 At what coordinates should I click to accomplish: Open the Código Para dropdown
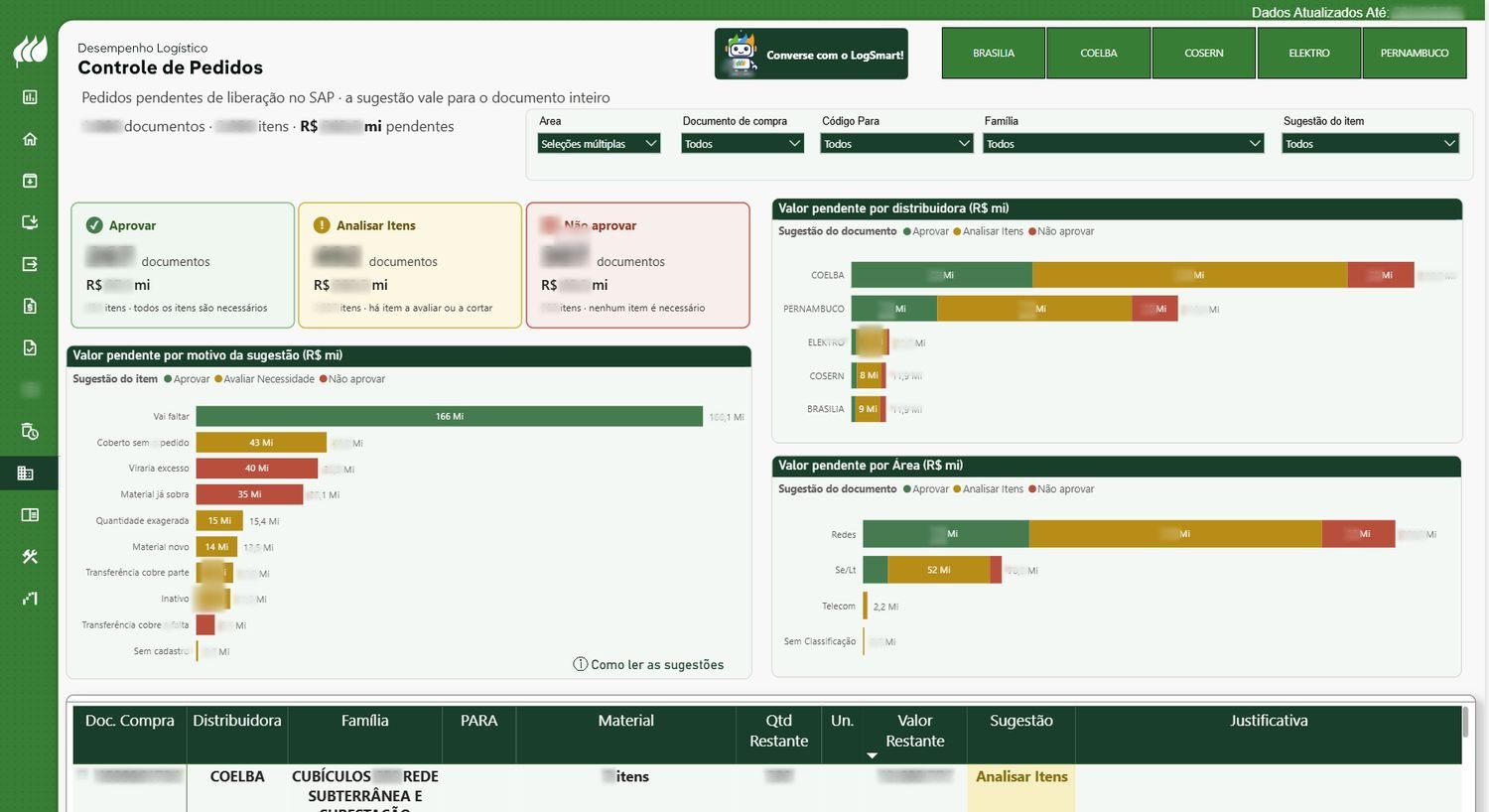pos(897,144)
